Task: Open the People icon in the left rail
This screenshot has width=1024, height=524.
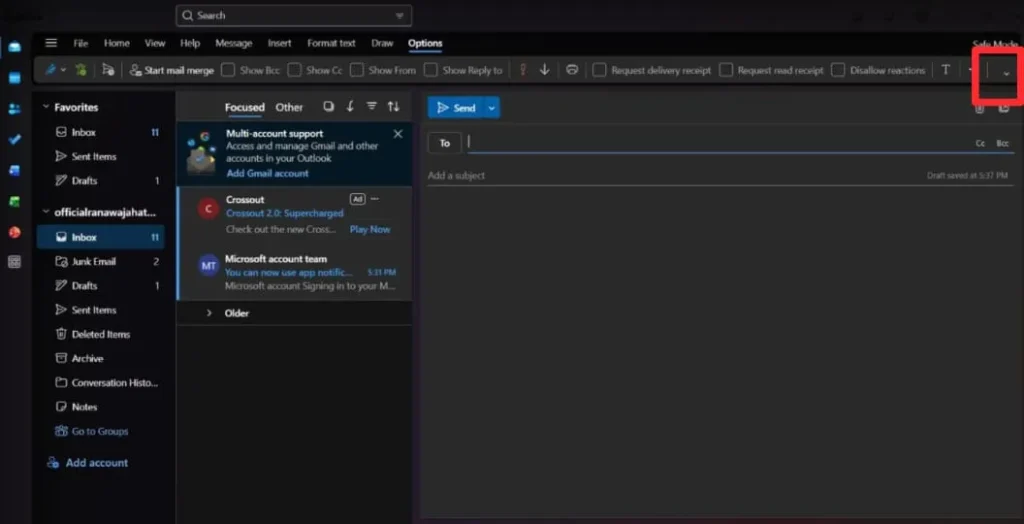Action: [x=14, y=109]
